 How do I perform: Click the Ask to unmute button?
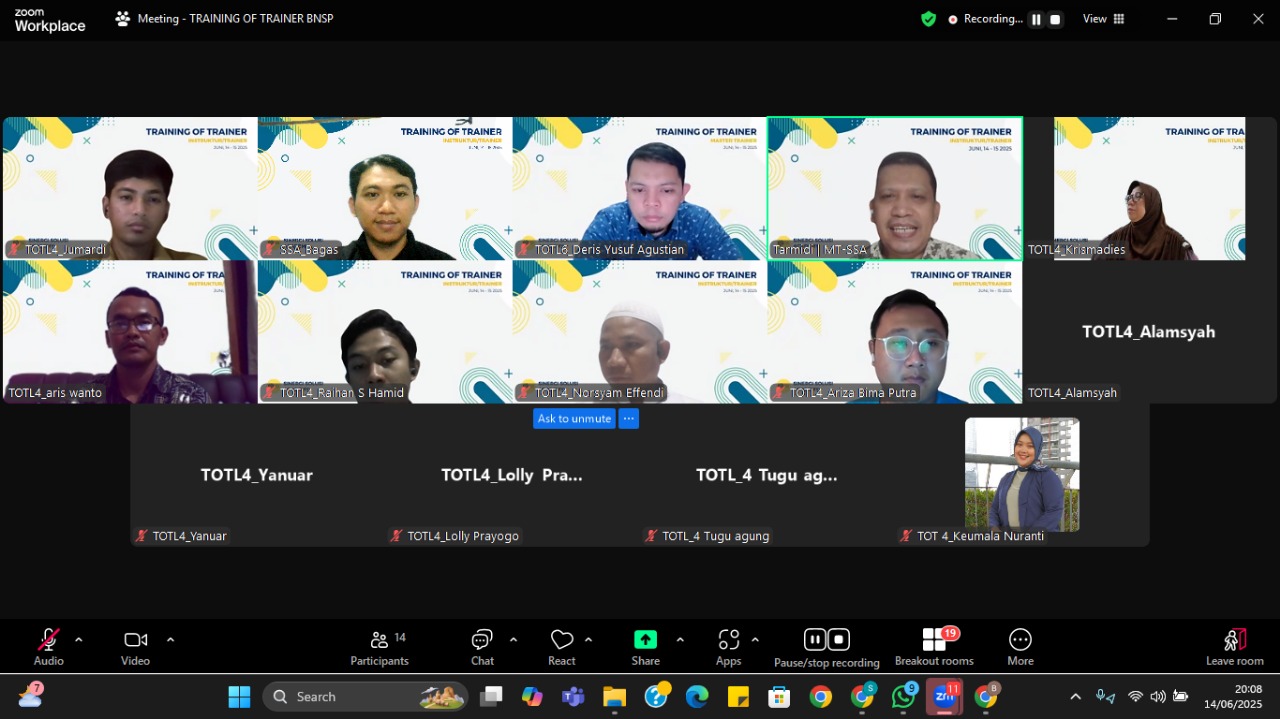click(574, 419)
